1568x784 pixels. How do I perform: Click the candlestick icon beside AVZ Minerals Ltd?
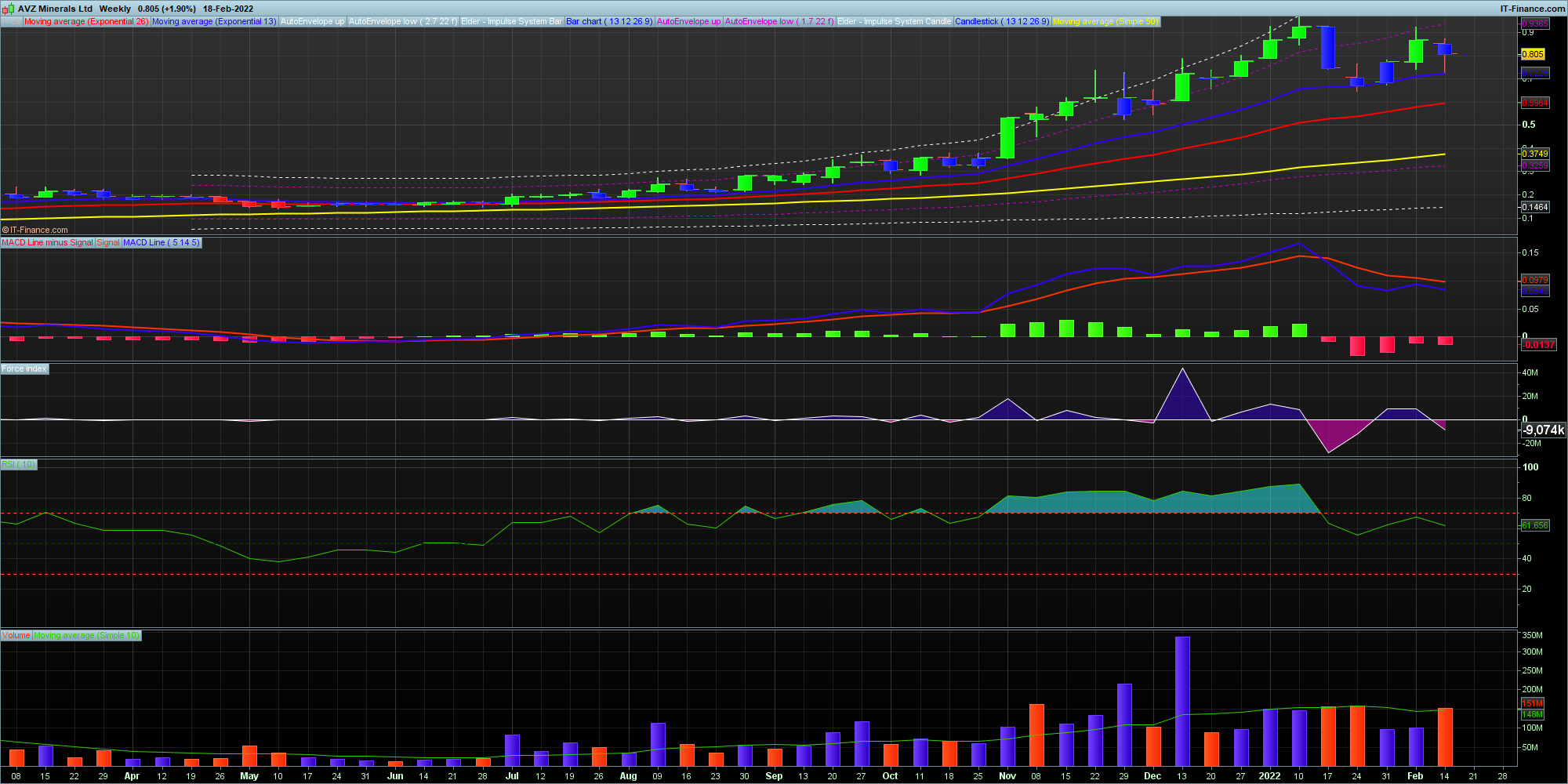click(9, 9)
